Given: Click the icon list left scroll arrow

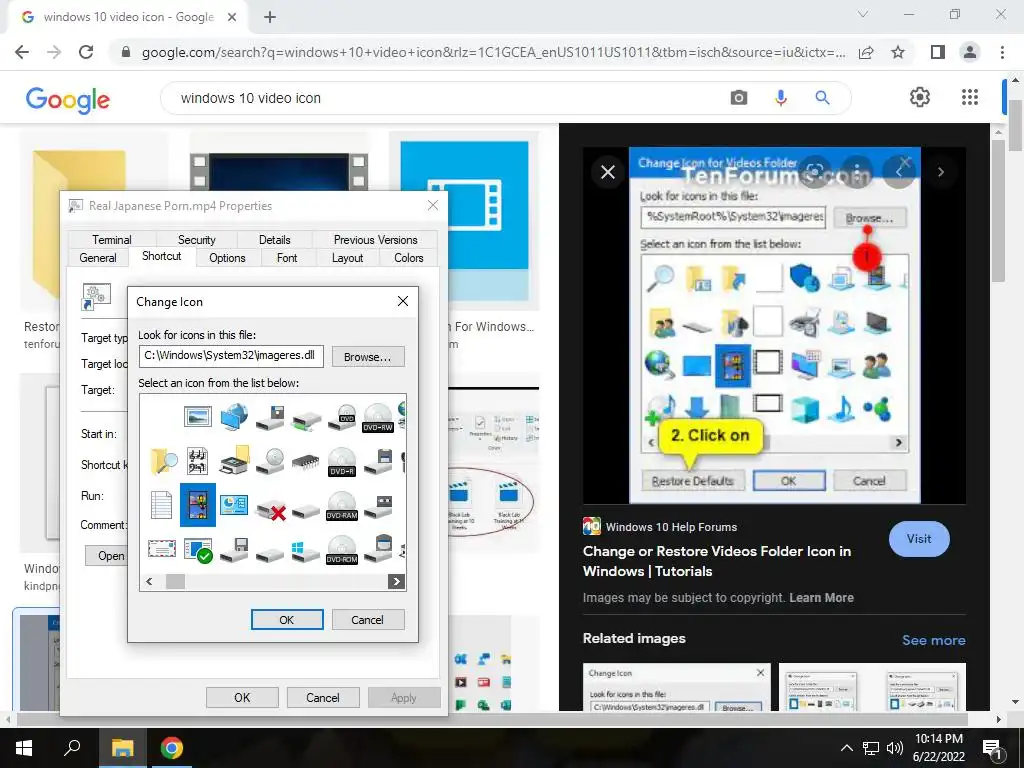Looking at the screenshot, I should [150, 581].
